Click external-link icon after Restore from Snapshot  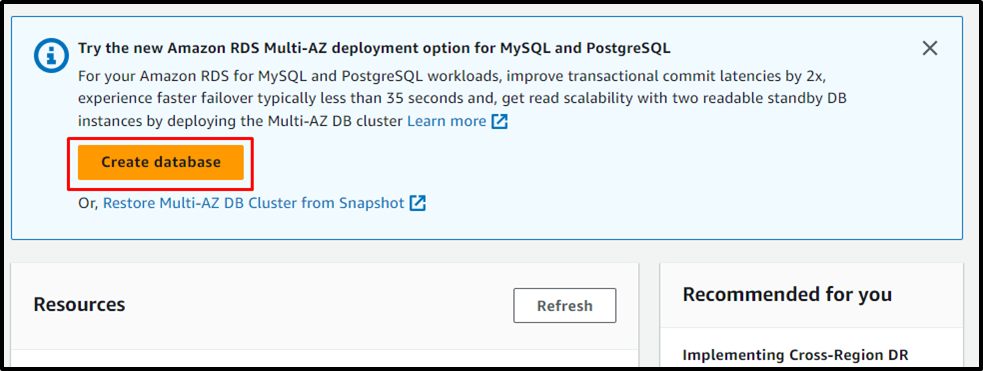pos(418,203)
